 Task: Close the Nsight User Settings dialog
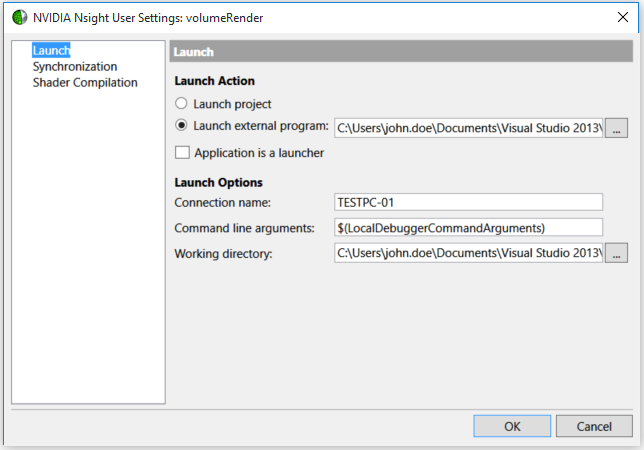(x=623, y=17)
